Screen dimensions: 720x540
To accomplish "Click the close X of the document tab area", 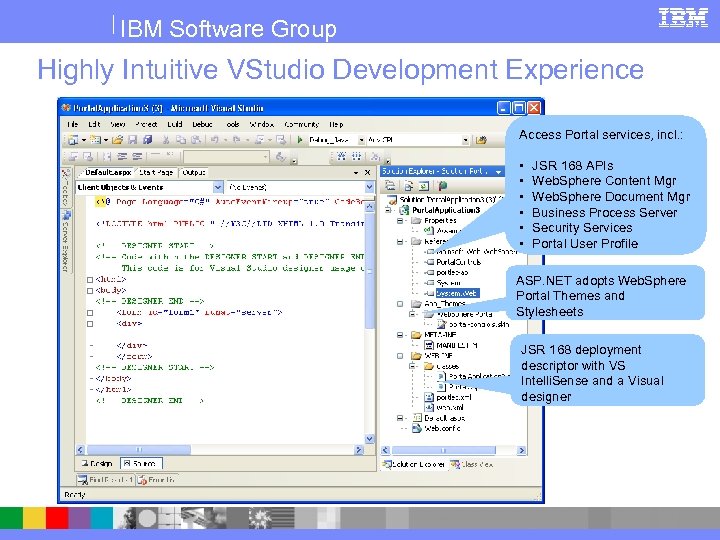I will click(367, 173).
